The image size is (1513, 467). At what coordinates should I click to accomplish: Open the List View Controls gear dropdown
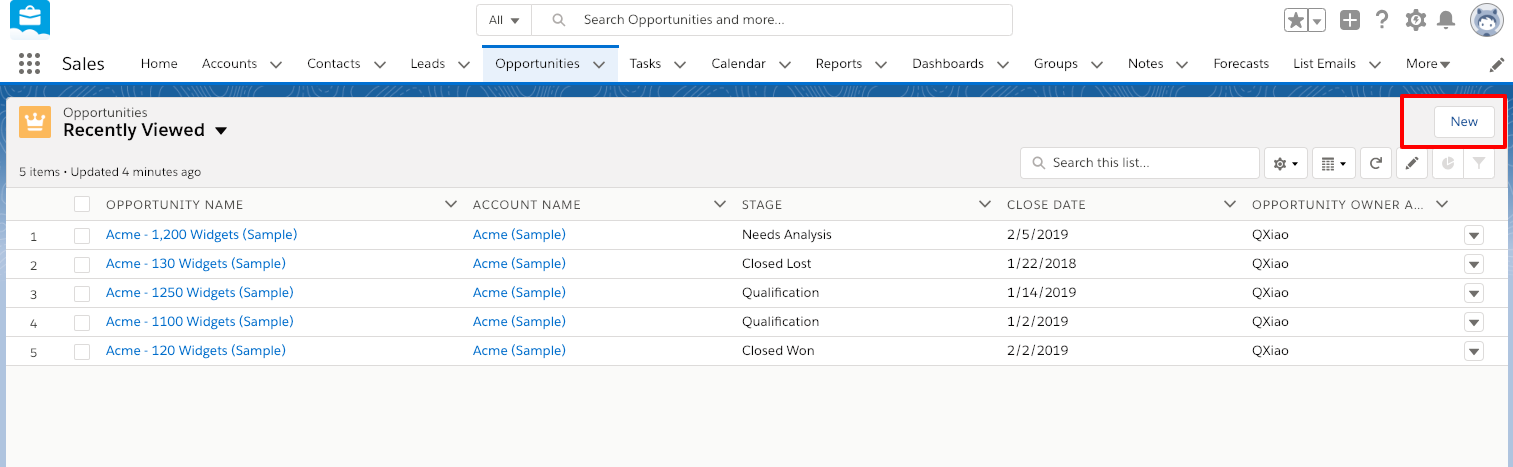pos(1286,163)
